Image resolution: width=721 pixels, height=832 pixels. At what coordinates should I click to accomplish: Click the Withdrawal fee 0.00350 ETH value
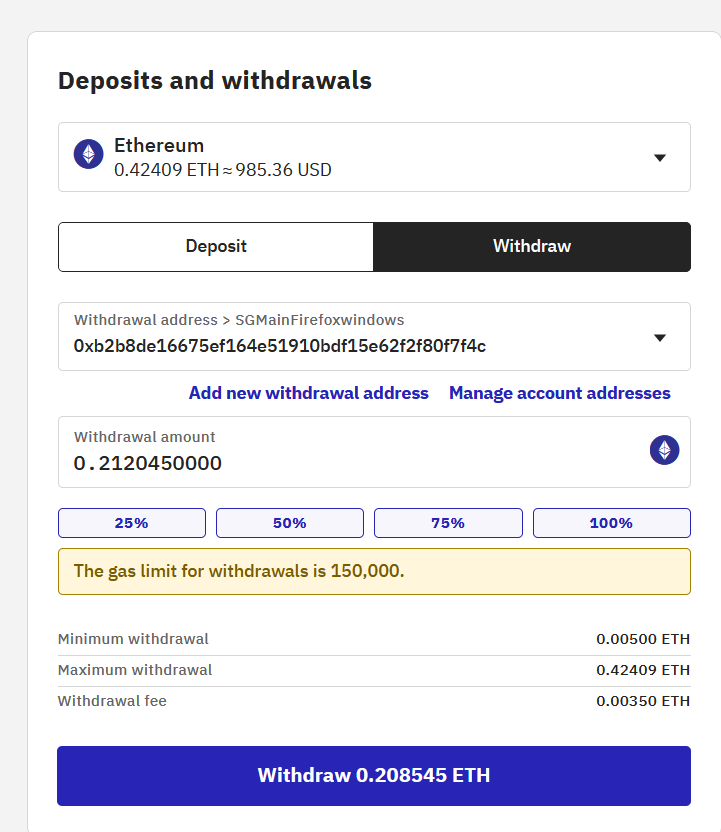point(643,701)
